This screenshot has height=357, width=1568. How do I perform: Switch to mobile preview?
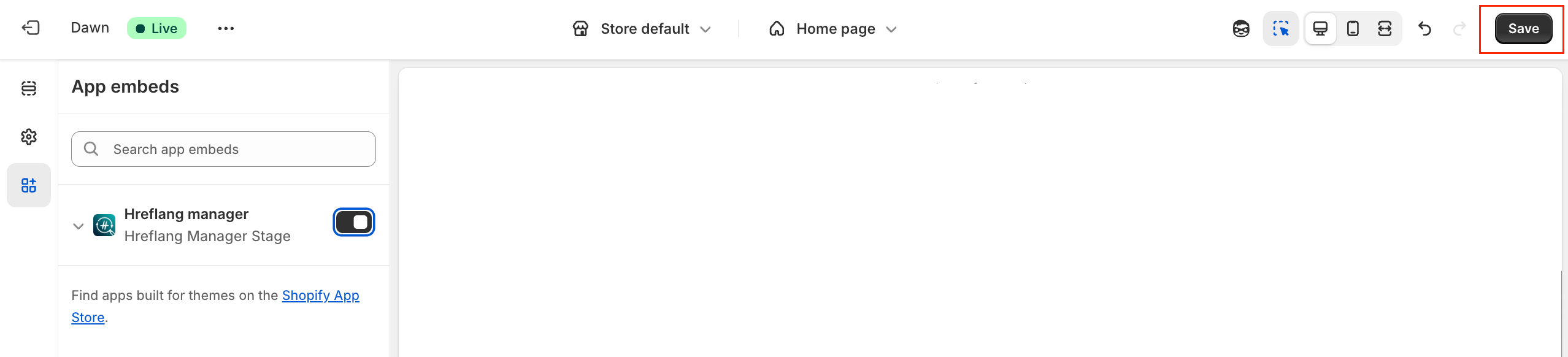tap(1353, 28)
